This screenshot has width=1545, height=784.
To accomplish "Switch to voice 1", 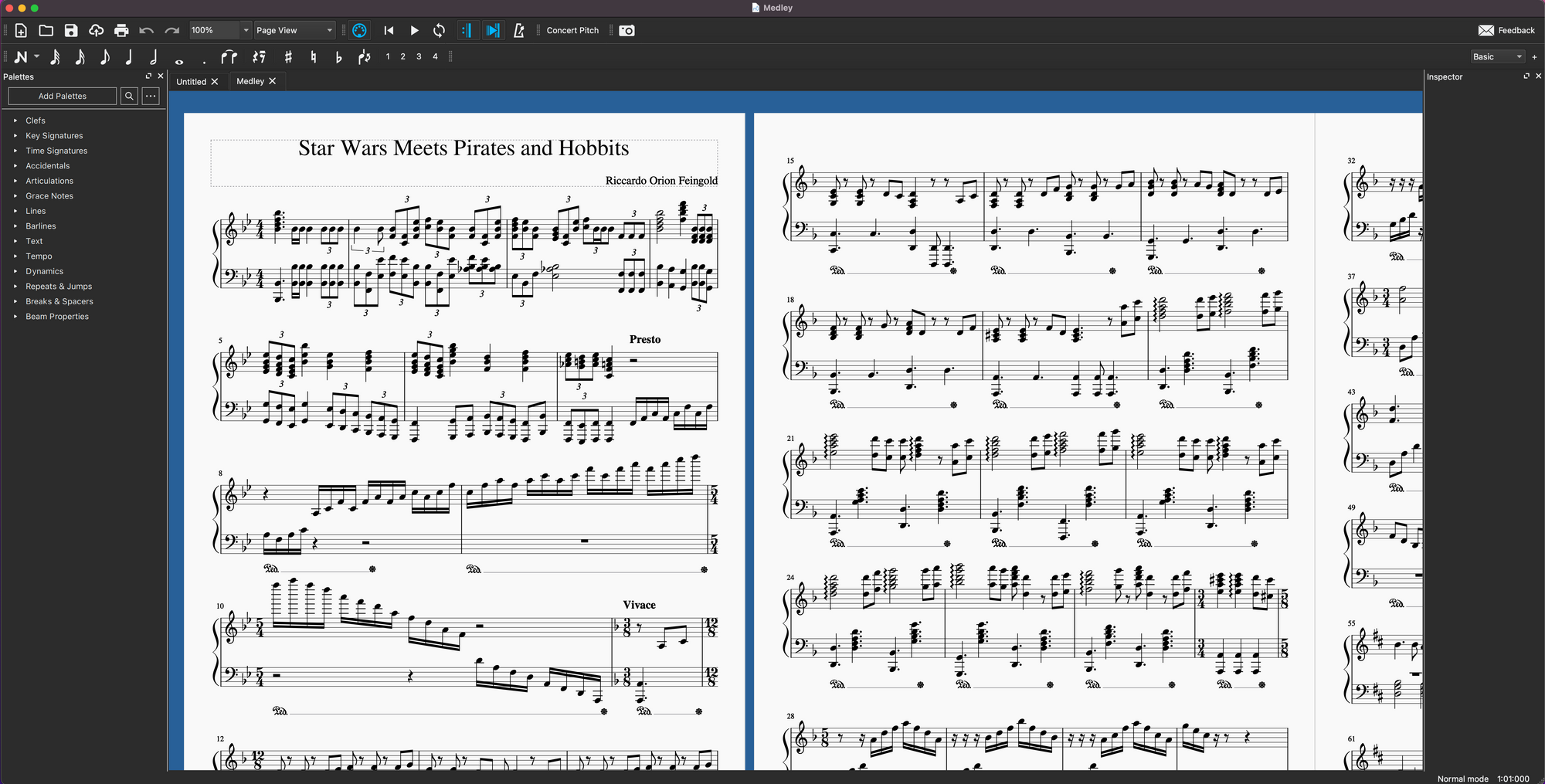I will [388, 56].
